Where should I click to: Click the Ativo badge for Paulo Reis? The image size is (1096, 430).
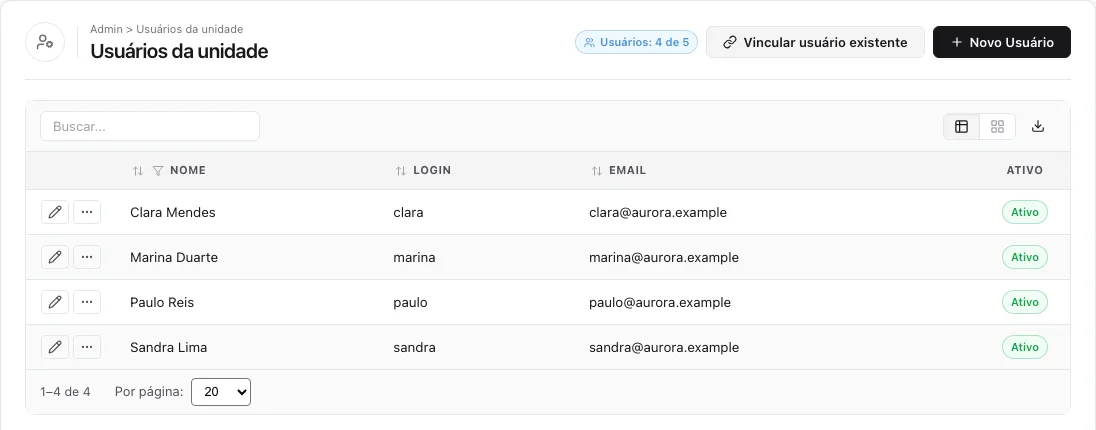1025,302
